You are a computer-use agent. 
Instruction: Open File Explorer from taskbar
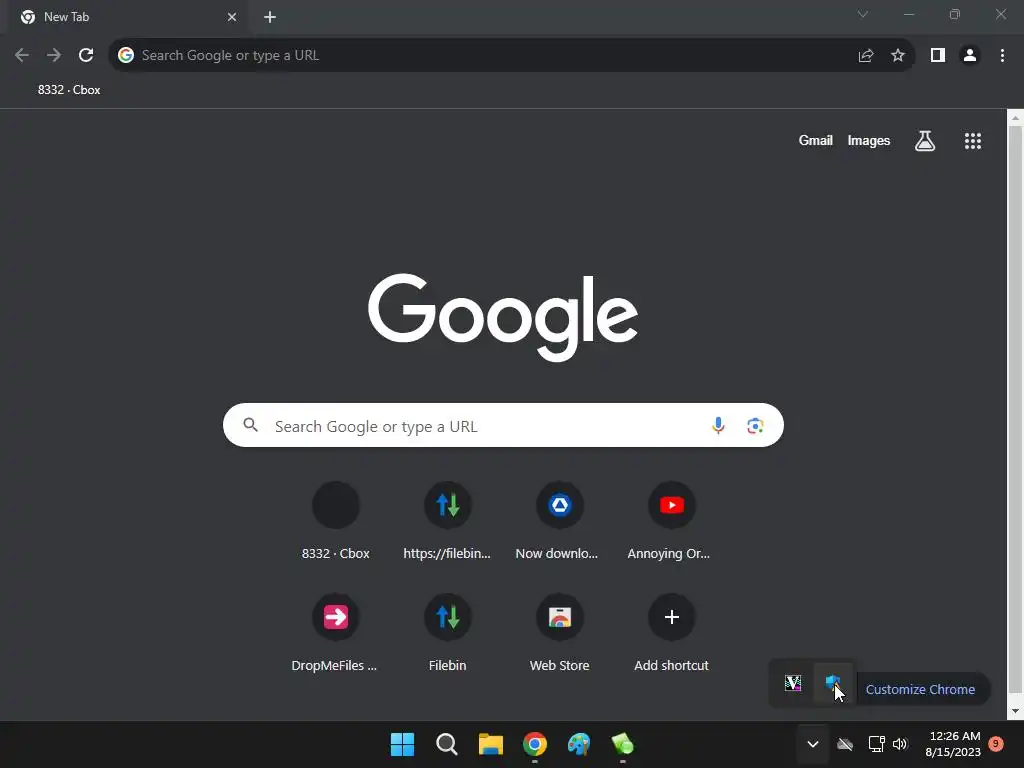point(490,744)
